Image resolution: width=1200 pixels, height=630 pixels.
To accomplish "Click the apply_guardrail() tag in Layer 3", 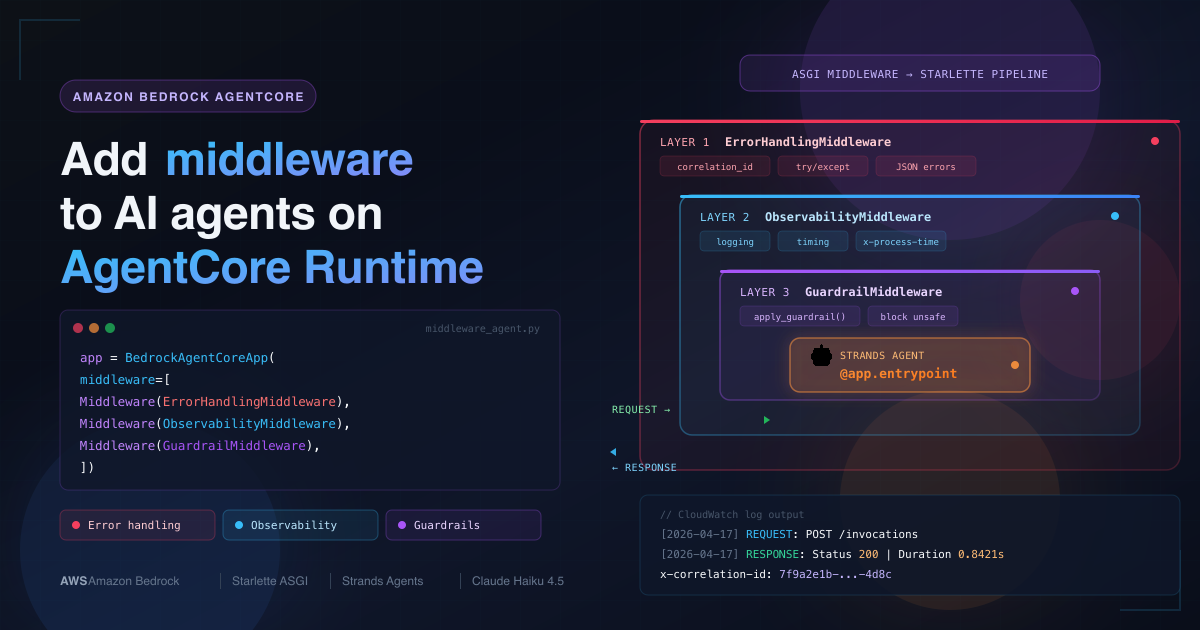I will 799,316.
